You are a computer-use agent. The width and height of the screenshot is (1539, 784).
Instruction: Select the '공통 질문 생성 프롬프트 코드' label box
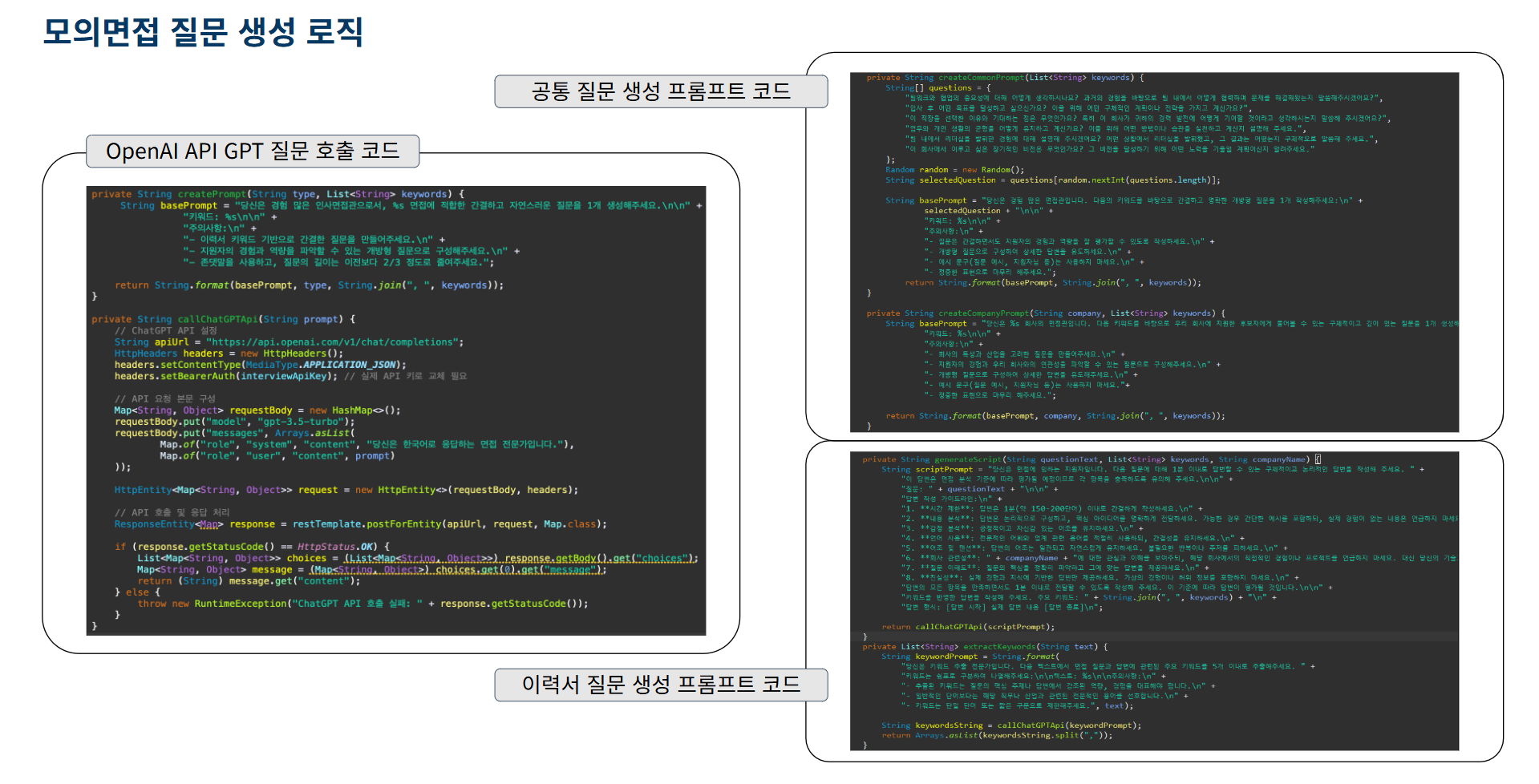[660, 91]
